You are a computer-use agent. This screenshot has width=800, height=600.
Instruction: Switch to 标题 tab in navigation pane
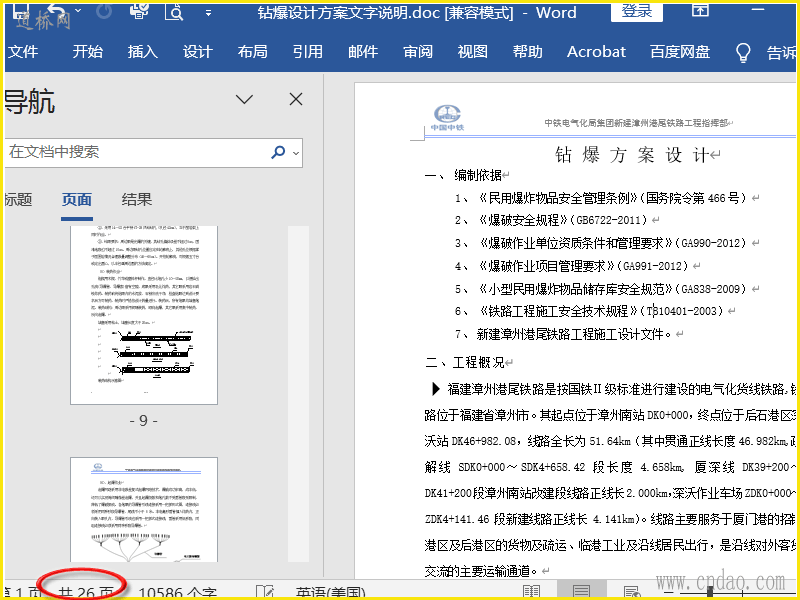click(18, 199)
